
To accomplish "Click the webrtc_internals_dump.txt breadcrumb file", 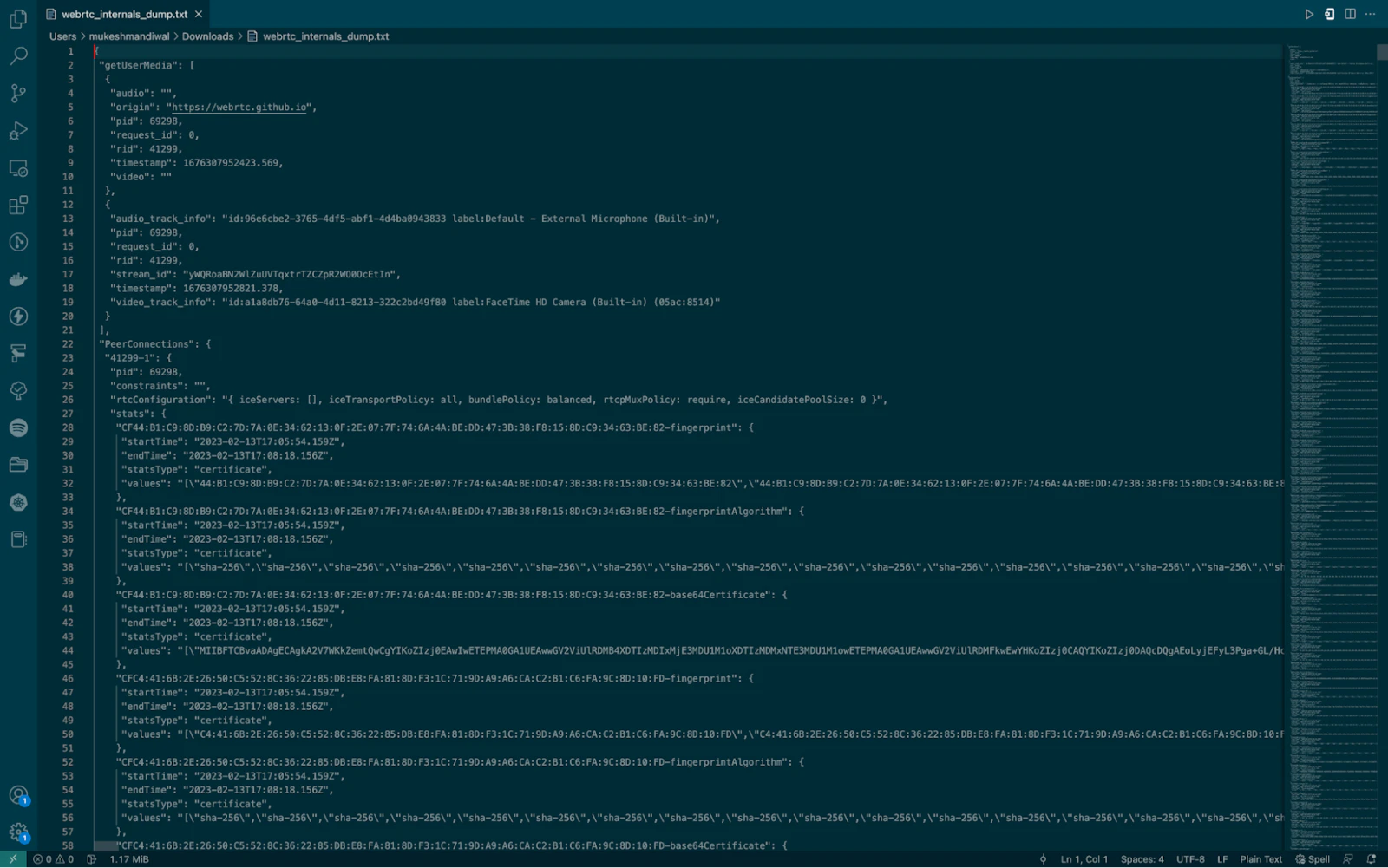I will point(318,36).
